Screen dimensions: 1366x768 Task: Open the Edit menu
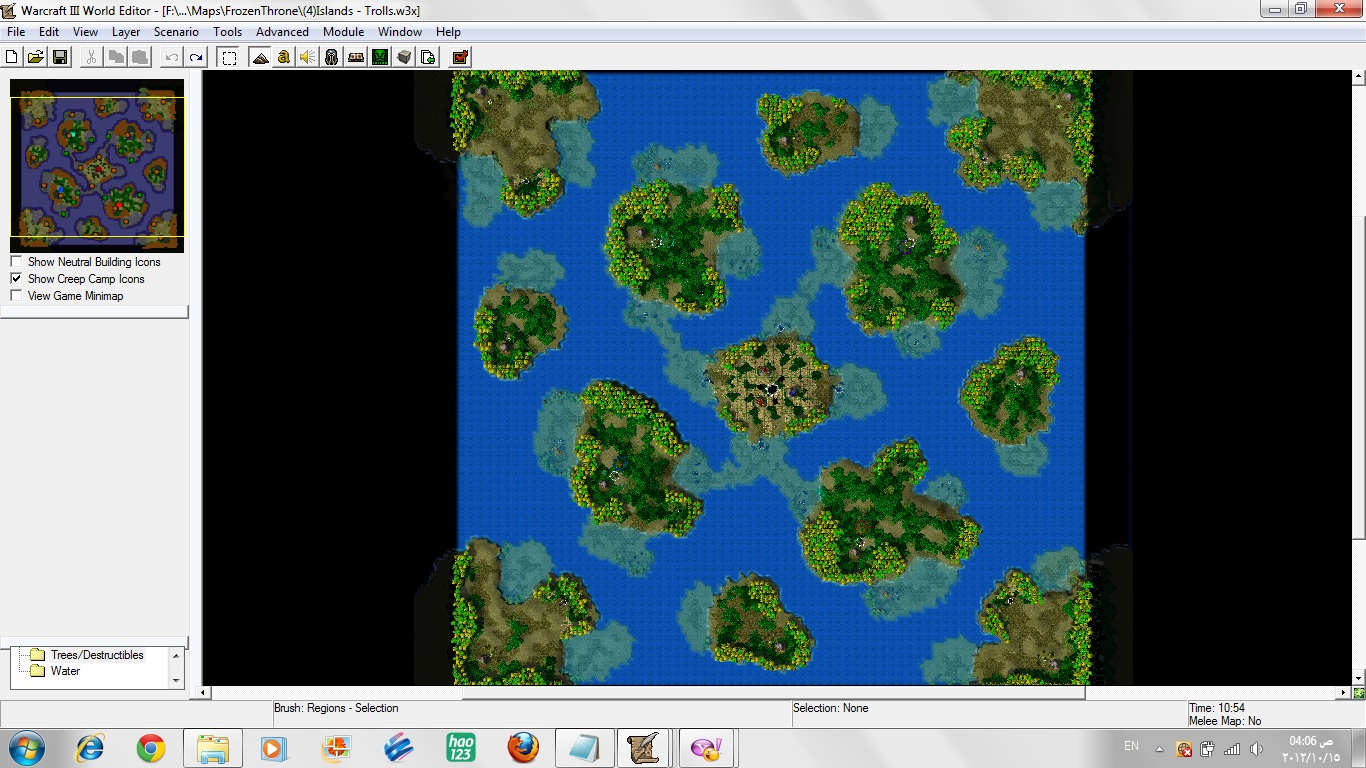tap(49, 32)
